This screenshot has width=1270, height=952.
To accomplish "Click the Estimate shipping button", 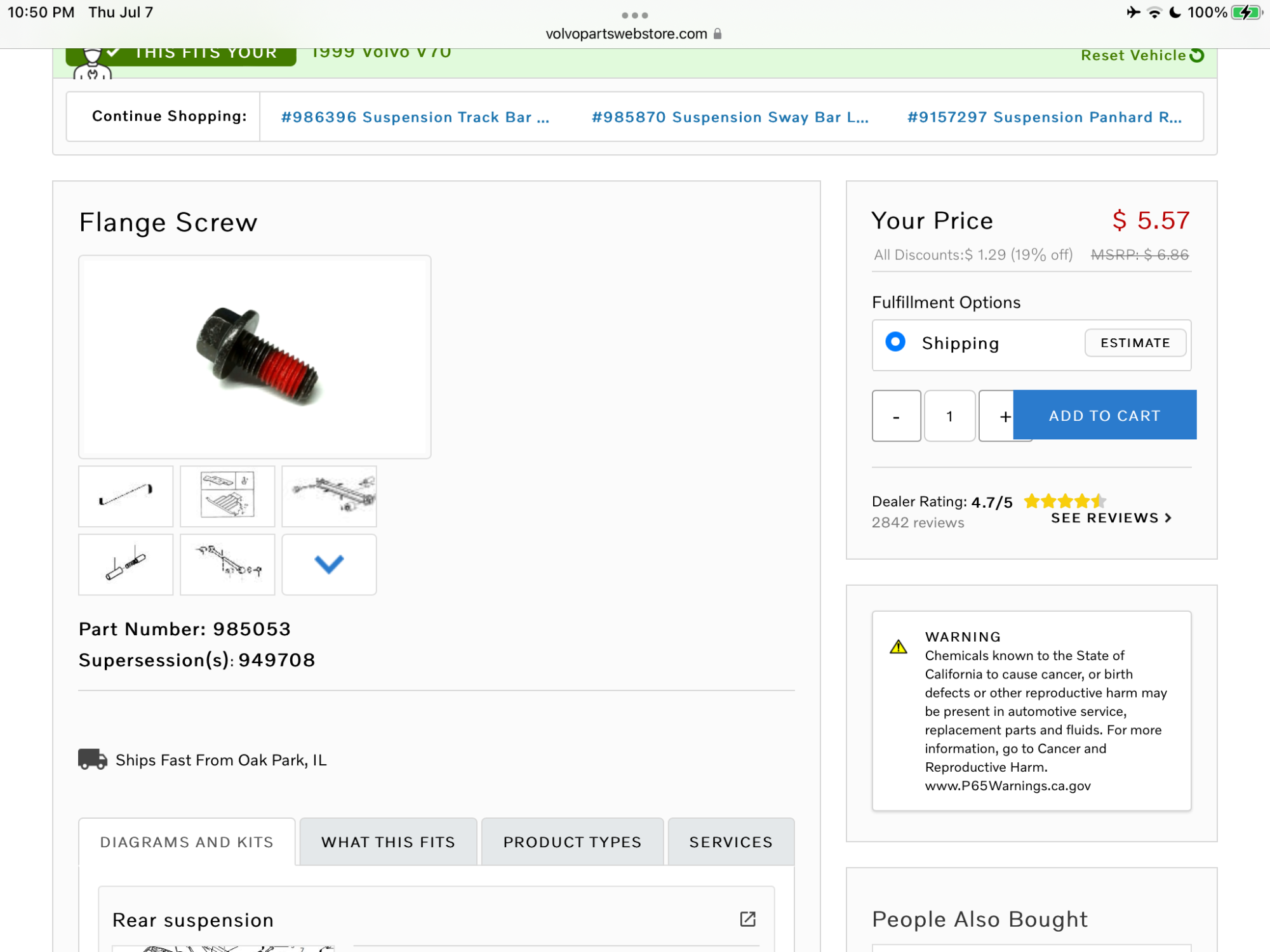I will [x=1135, y=343].
